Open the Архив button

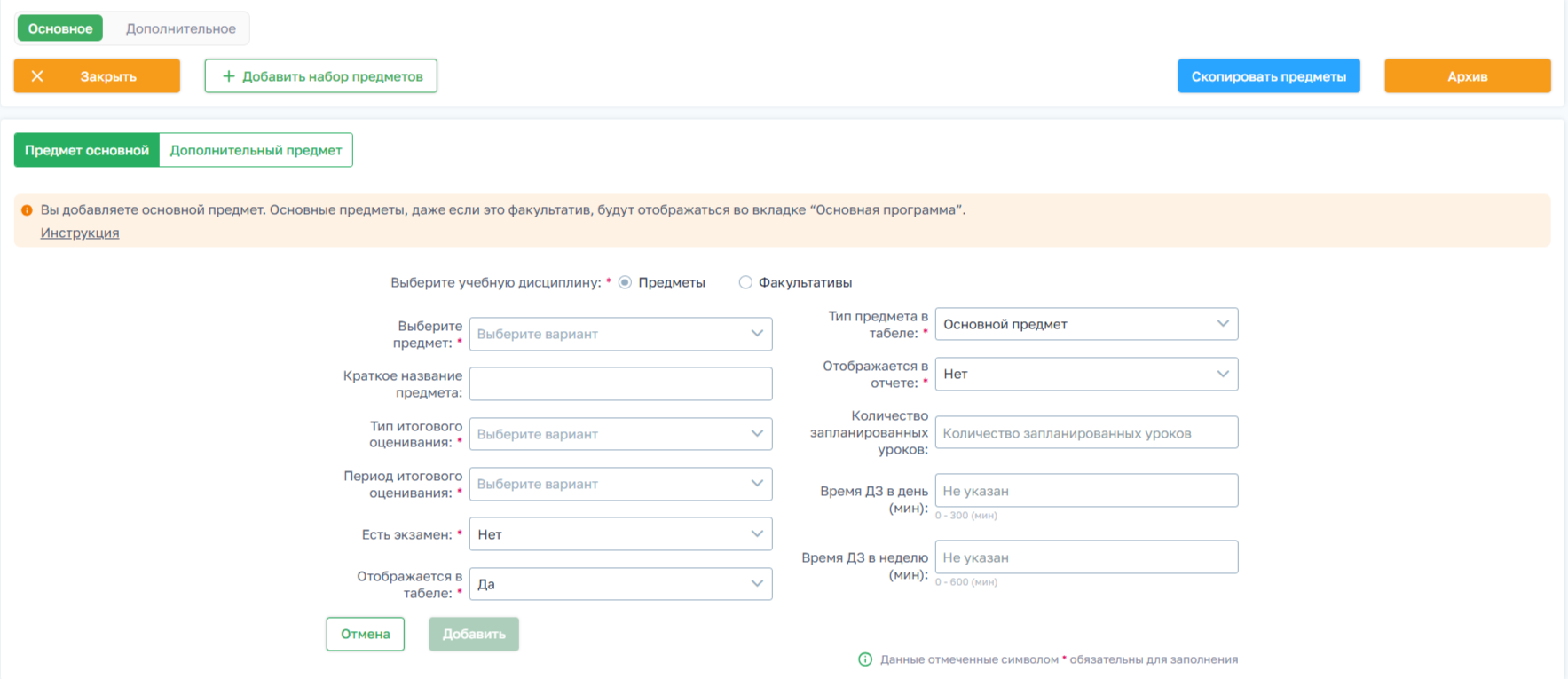(x=1468, y=76)
